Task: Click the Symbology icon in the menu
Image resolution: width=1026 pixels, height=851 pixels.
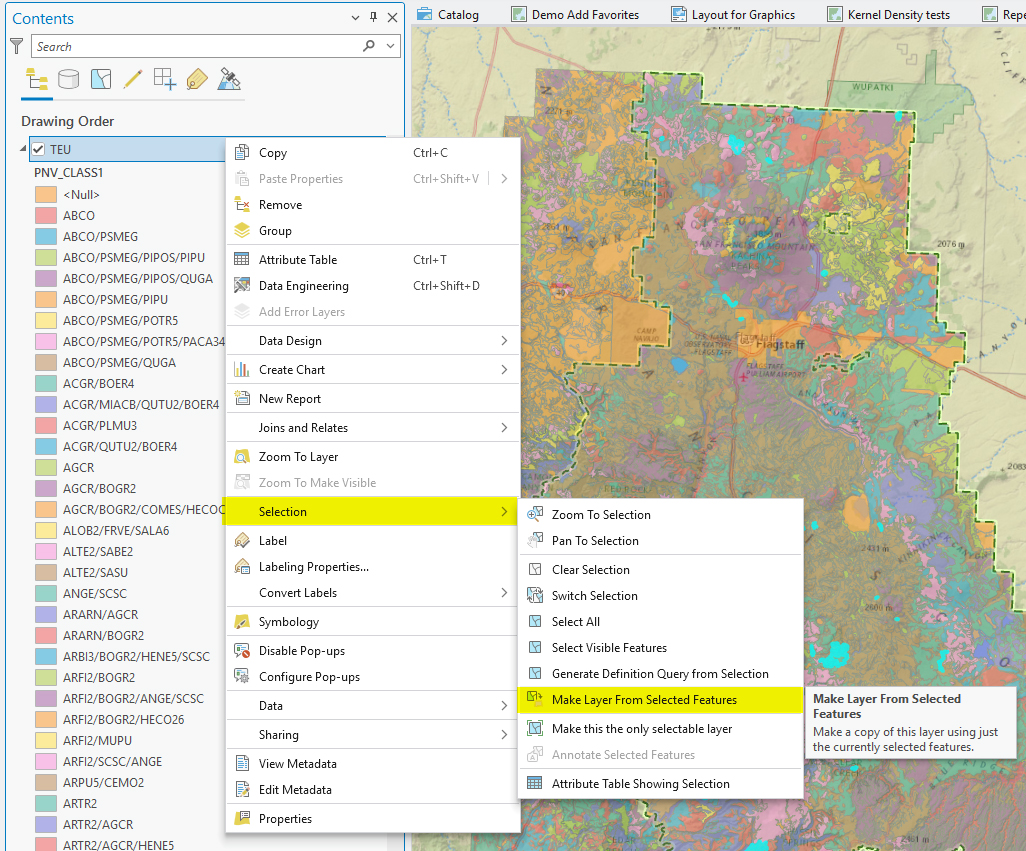Action: tap(241, 621)
